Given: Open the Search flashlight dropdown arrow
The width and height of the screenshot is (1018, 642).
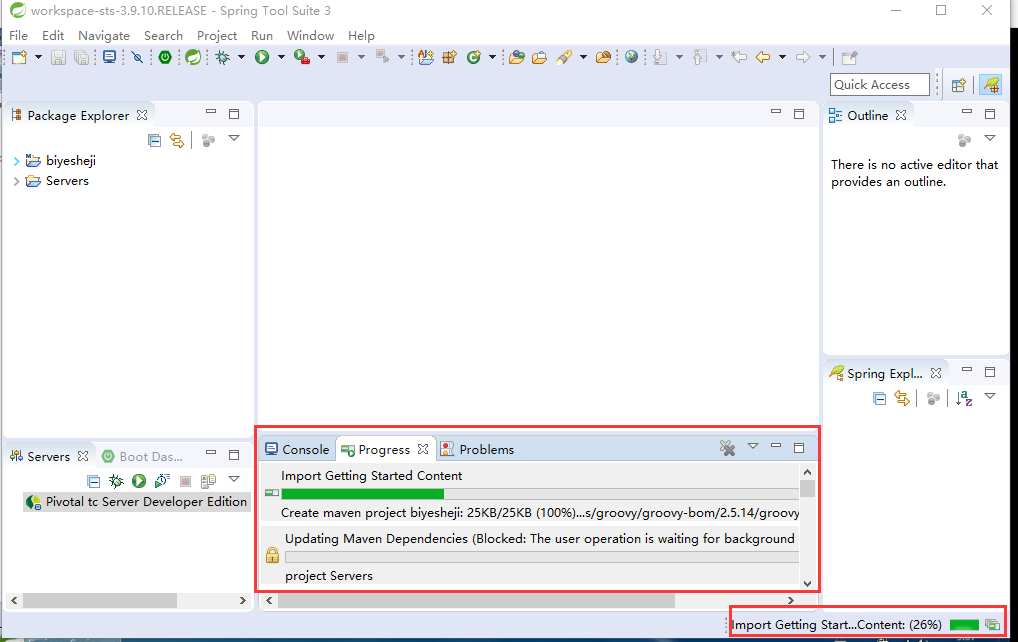Looking at the screenshot, I should (583, 57).
